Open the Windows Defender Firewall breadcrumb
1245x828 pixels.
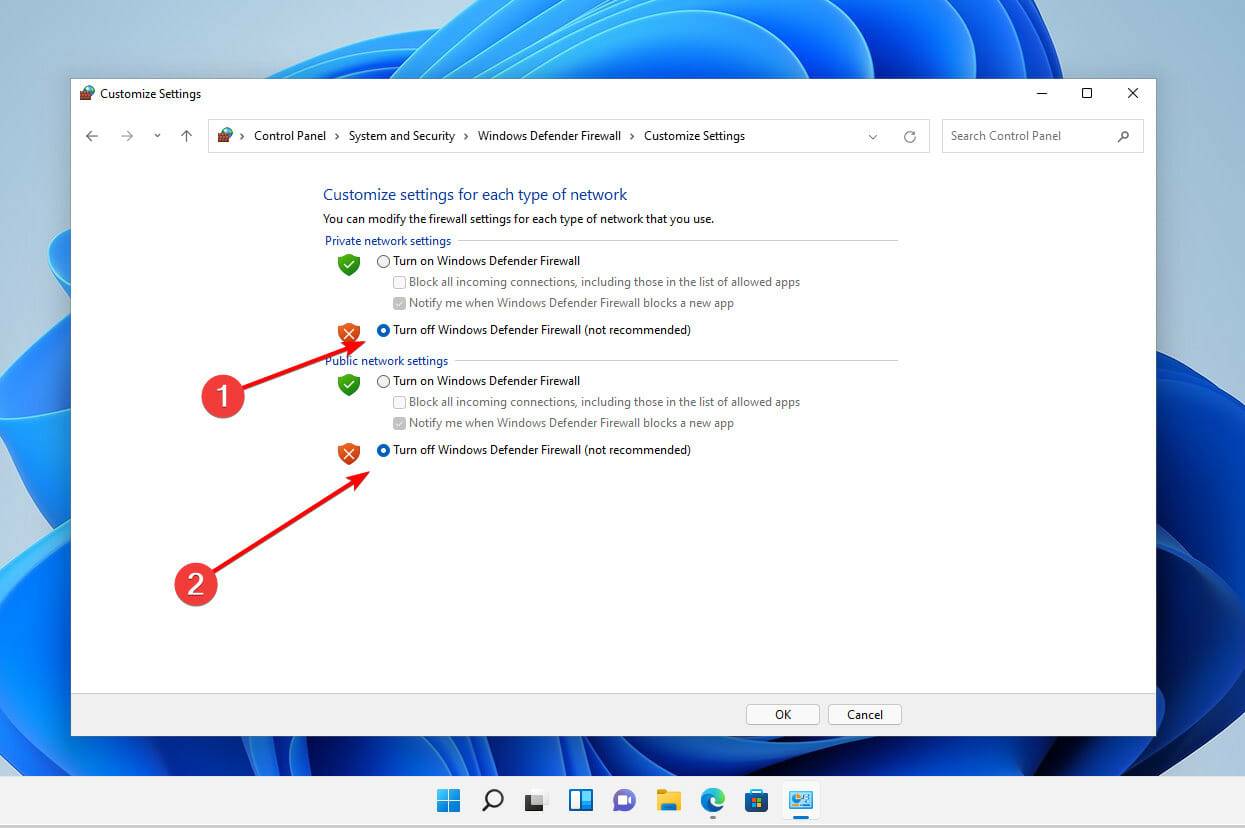tap(549, 136)
